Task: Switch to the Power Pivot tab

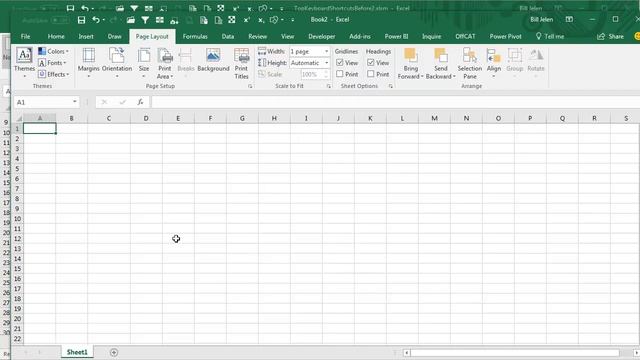Action: [505, 36]
